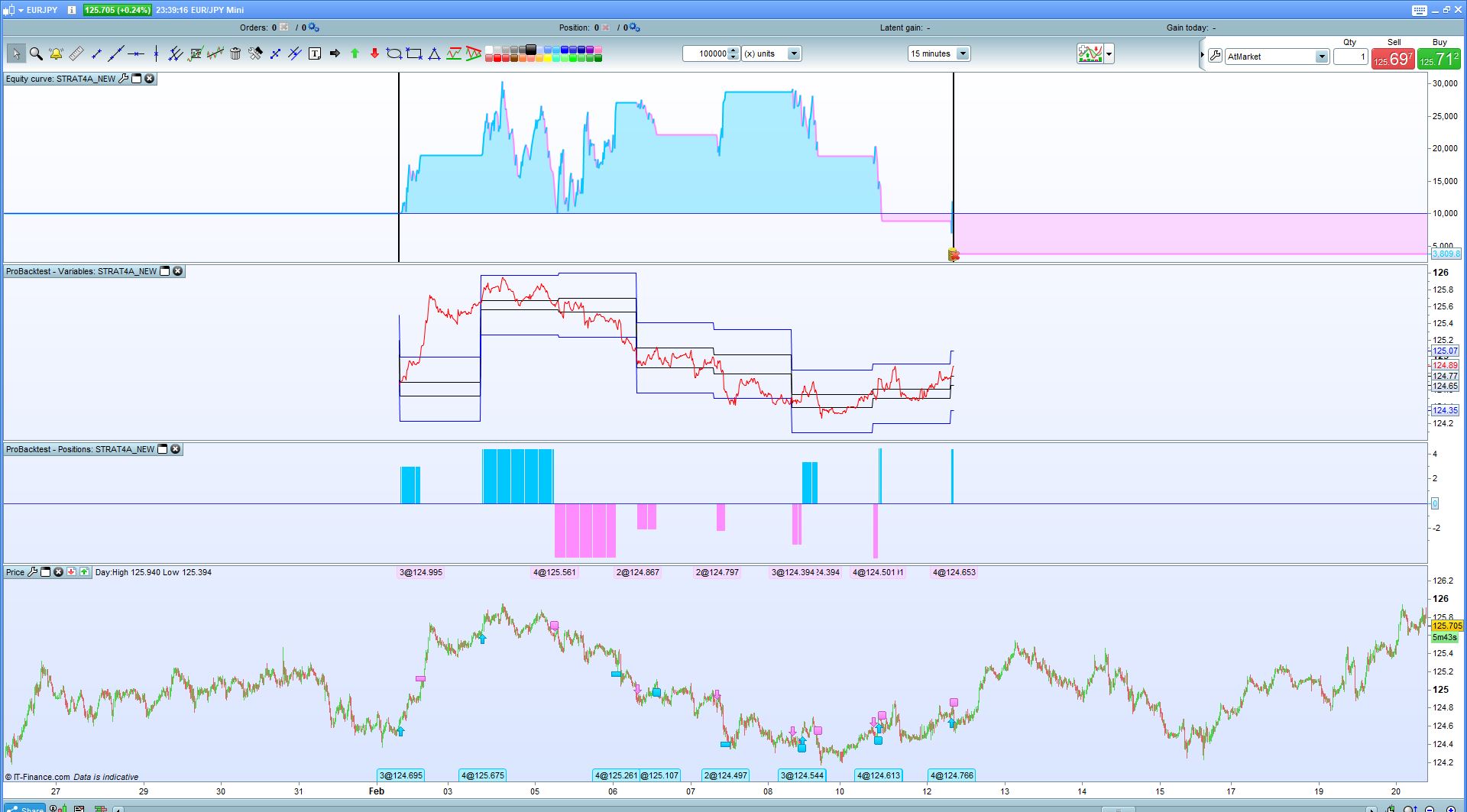Select the cursor pointer tool

tap(16, 53)
